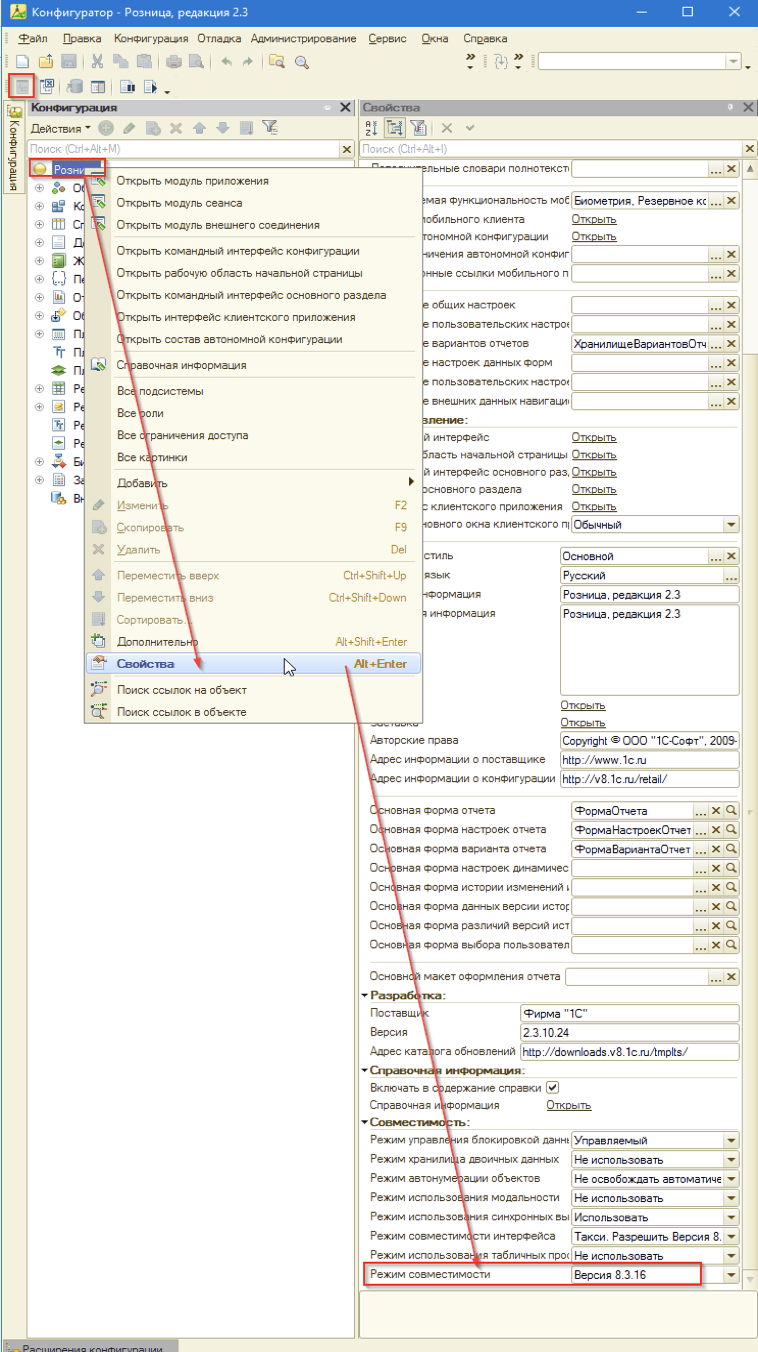Open the Файл menu
This screenshot has height=1352, width=758.
(34, 38)
